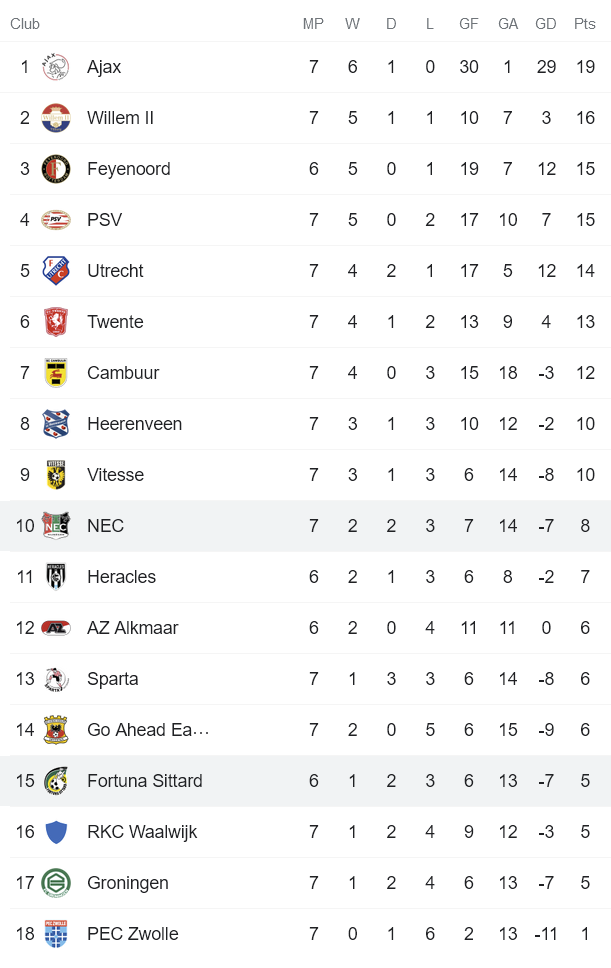Sort by the MP column header
Image resolution: width=611 pixels, height=968 pixels.
click(313, 24)
